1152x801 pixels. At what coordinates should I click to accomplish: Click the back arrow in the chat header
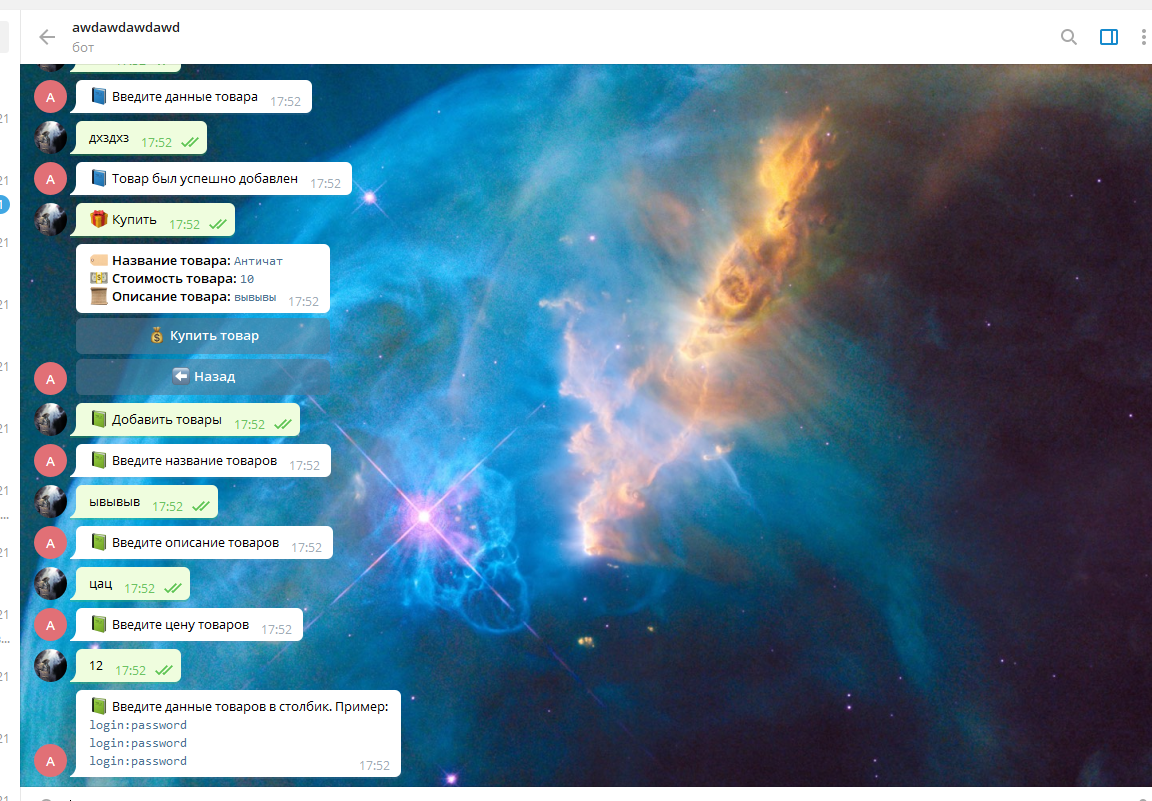point(47,37)
